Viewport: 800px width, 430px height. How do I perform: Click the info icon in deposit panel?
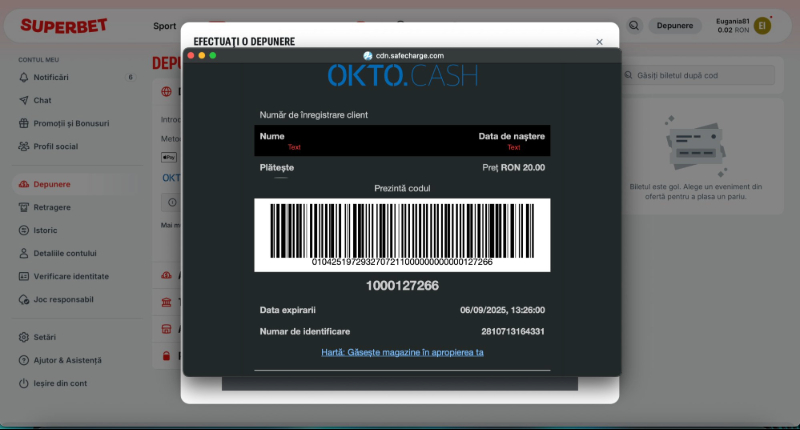click(x=172, y=203)
